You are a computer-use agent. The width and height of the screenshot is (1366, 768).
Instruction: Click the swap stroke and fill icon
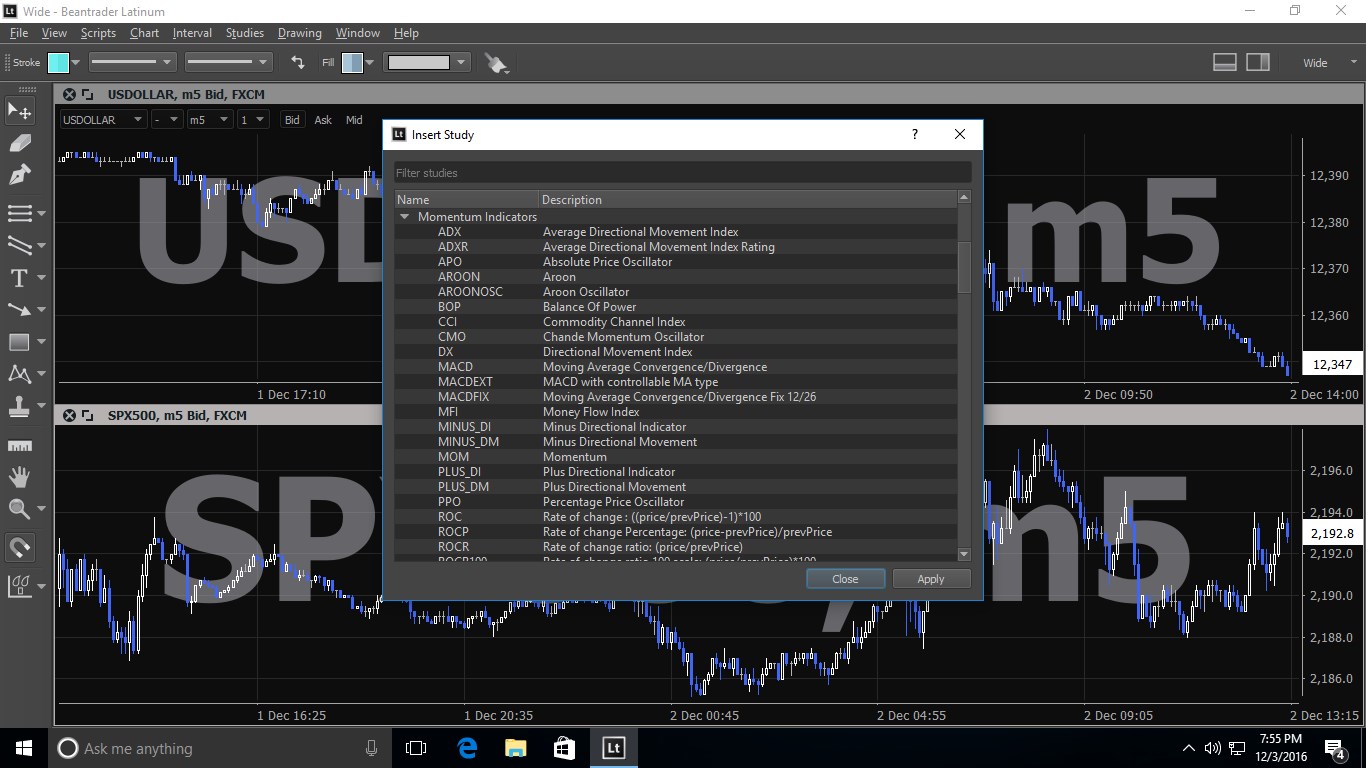point(298,62)
